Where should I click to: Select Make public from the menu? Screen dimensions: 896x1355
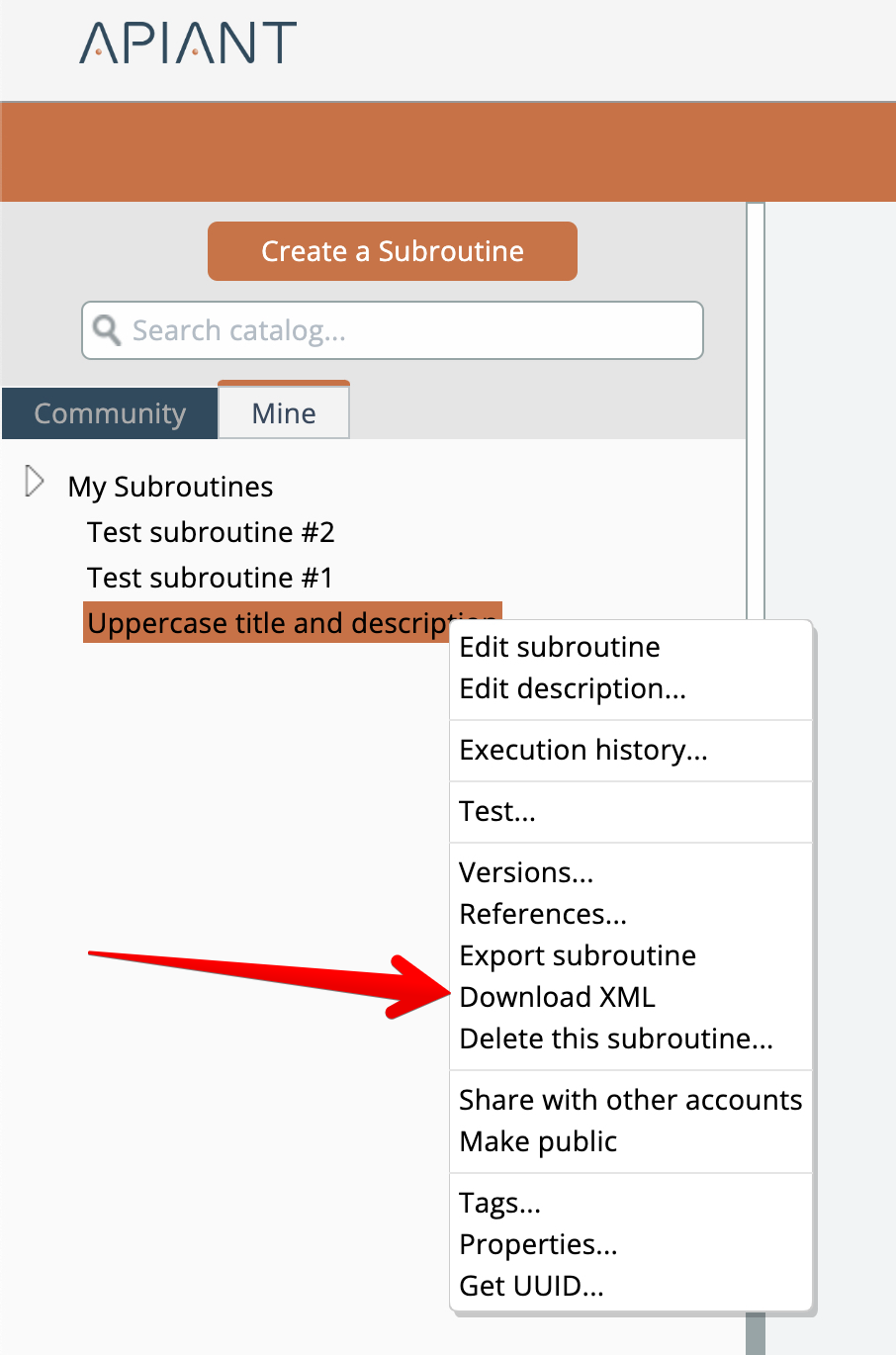(x=538, y=1141)
